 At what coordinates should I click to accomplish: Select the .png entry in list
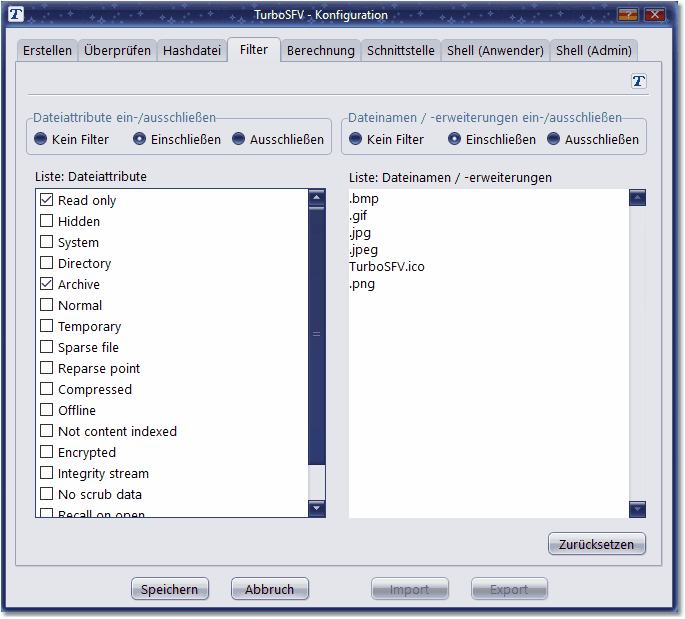362,284
